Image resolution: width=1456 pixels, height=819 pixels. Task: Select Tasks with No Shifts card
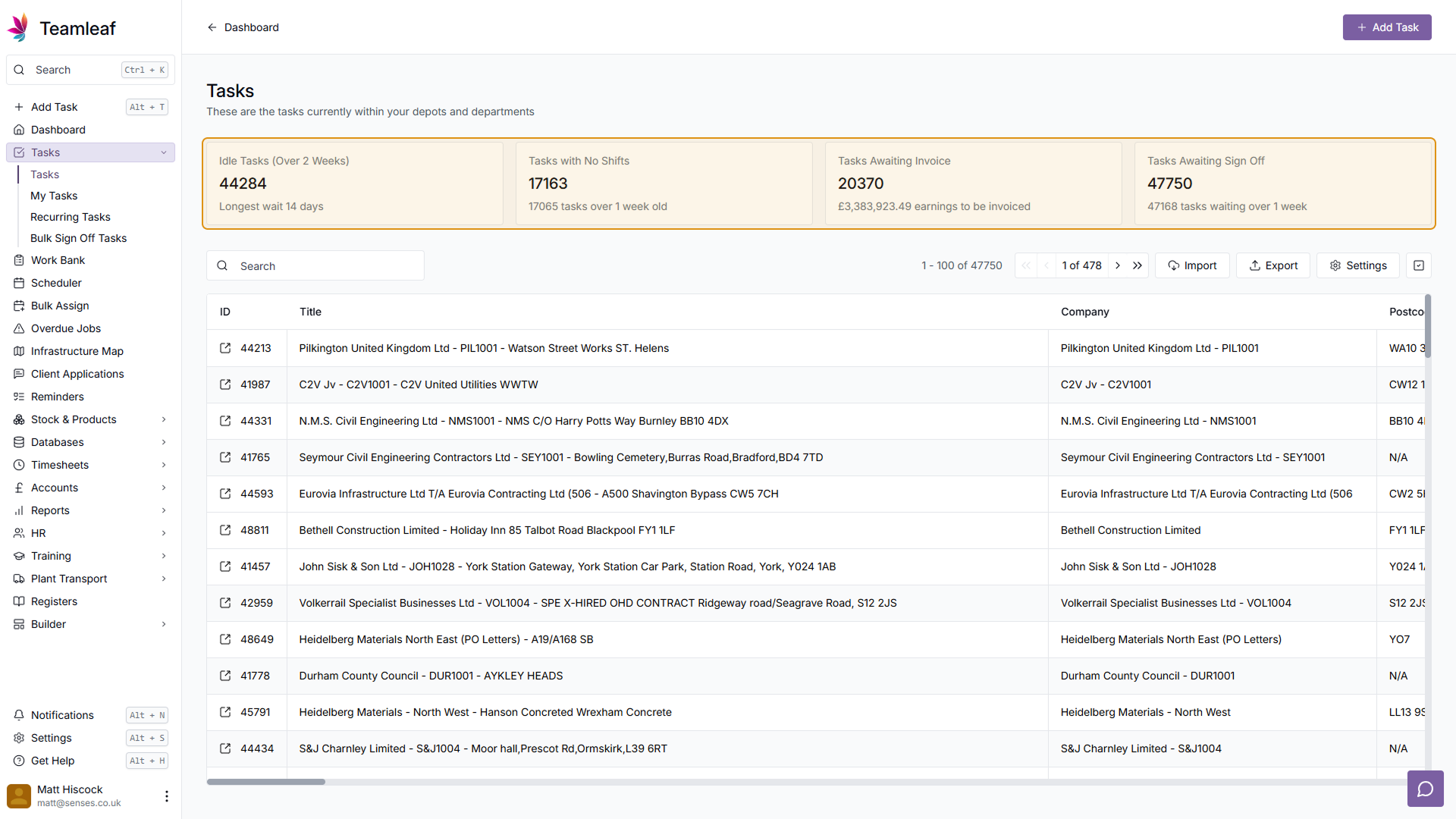664,184
